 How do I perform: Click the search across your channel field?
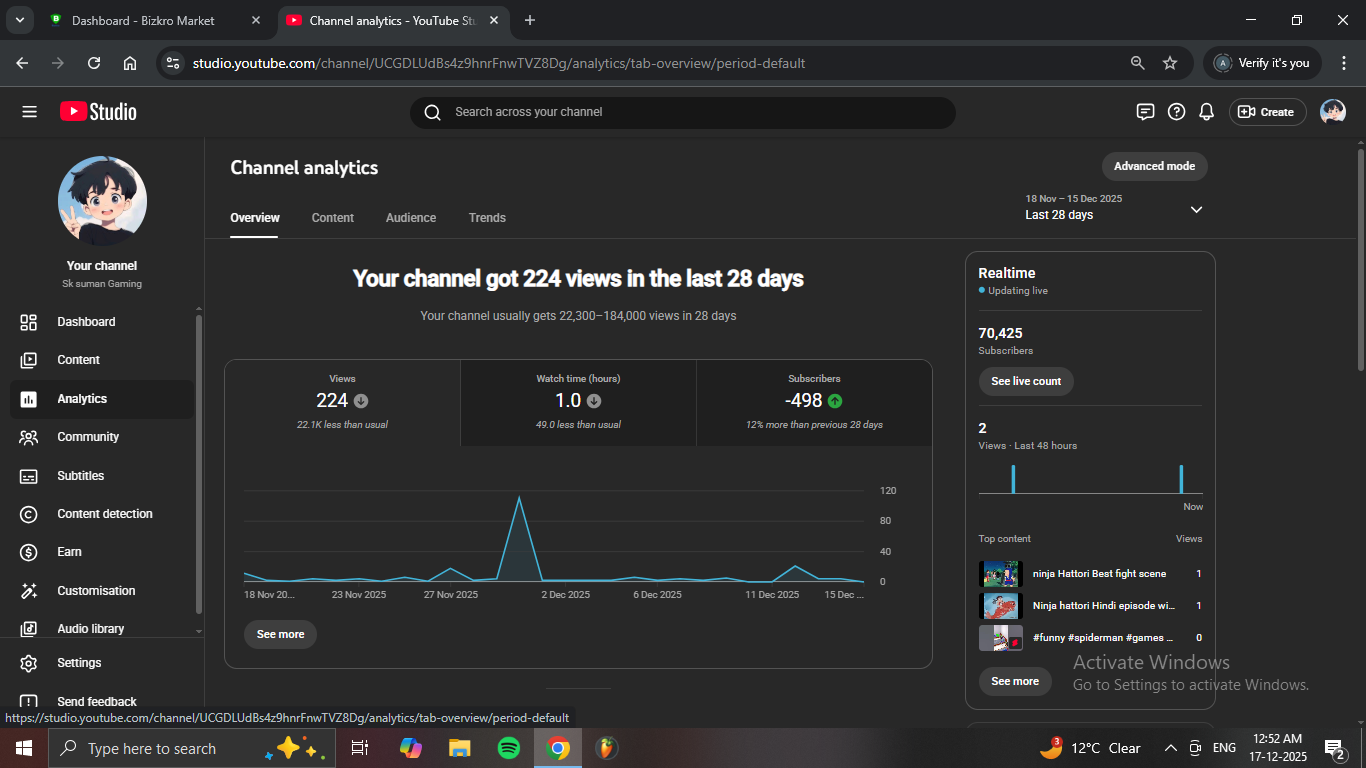click(682, 112)
